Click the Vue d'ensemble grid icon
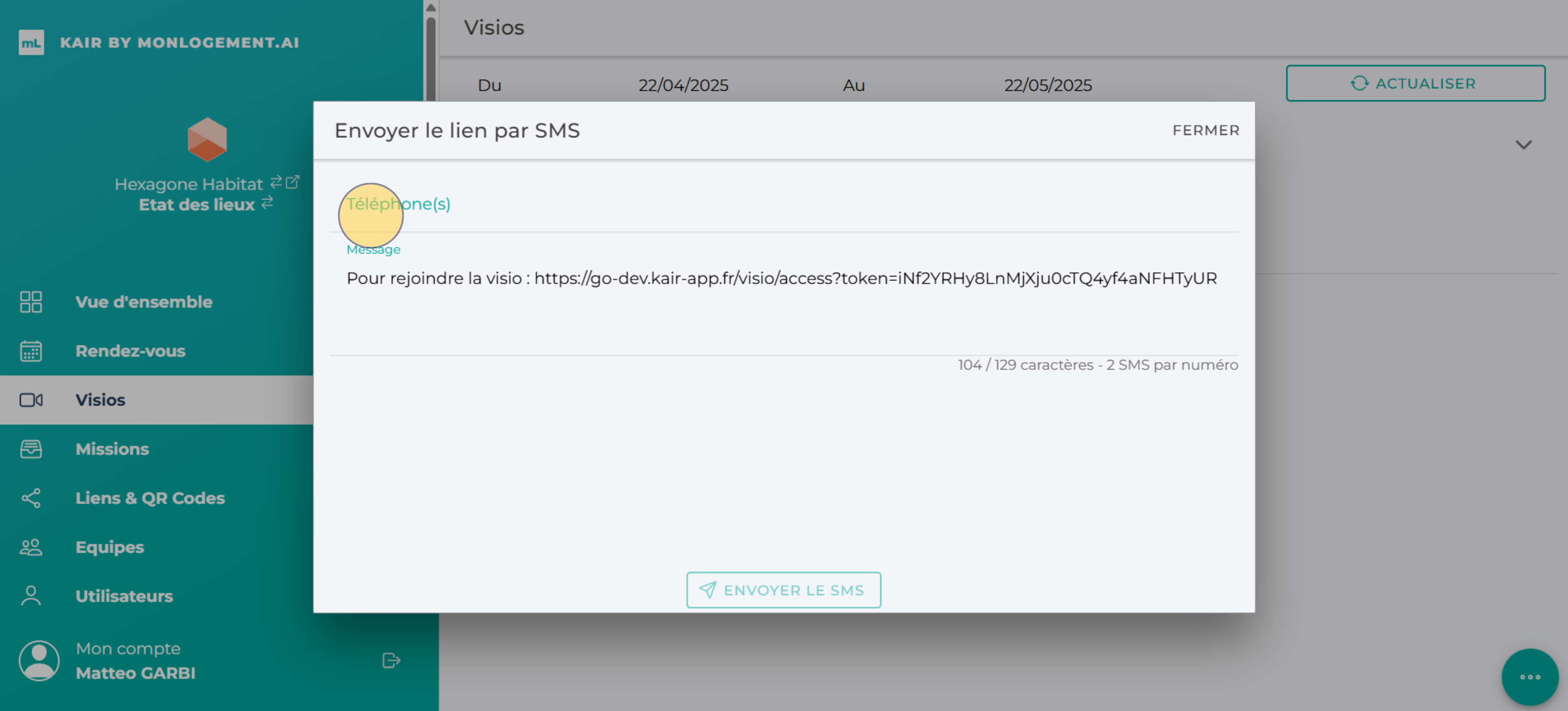Screen dimensions: 1568x711 click(30, 302)
